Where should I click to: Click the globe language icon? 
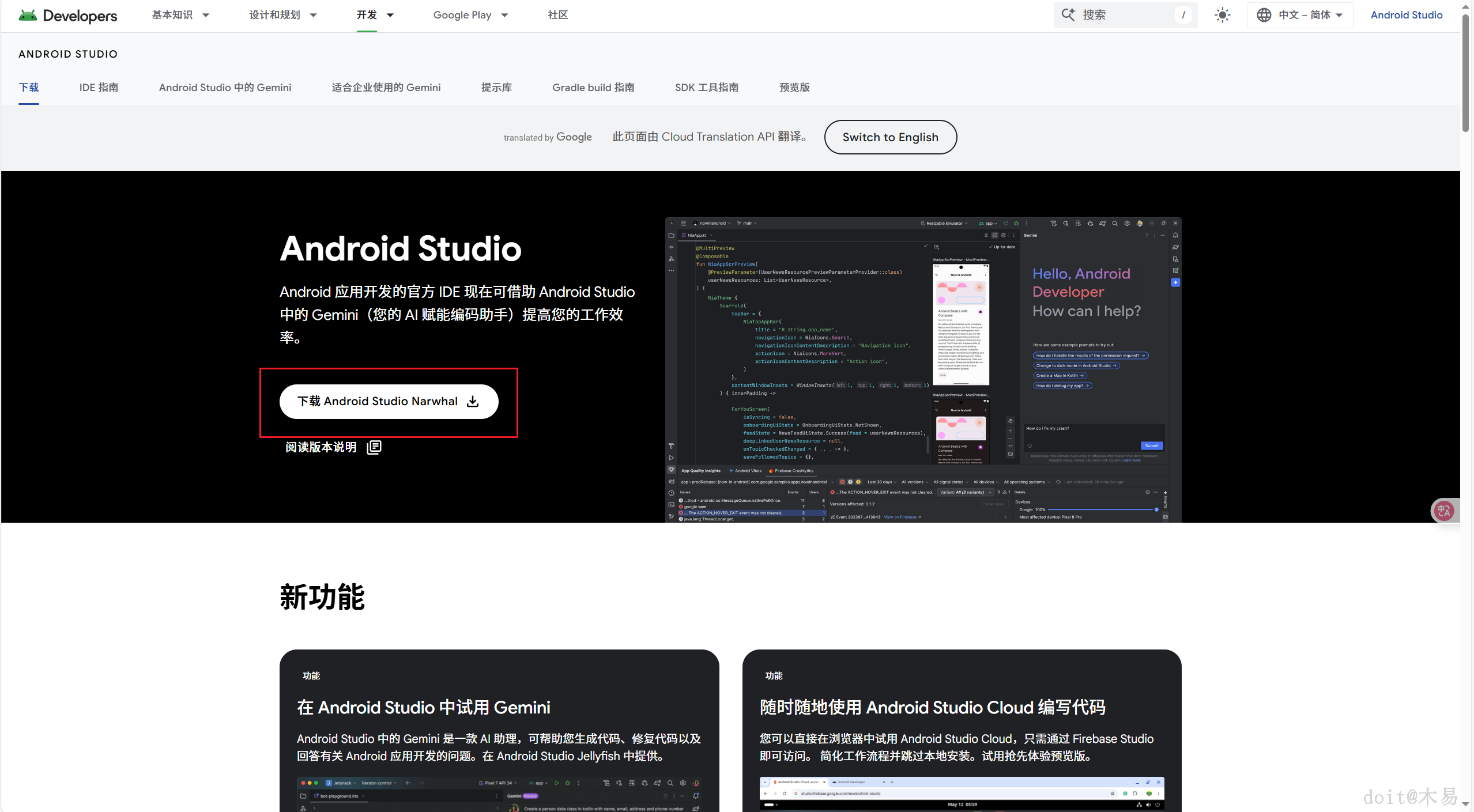(x=1264, y=15)
